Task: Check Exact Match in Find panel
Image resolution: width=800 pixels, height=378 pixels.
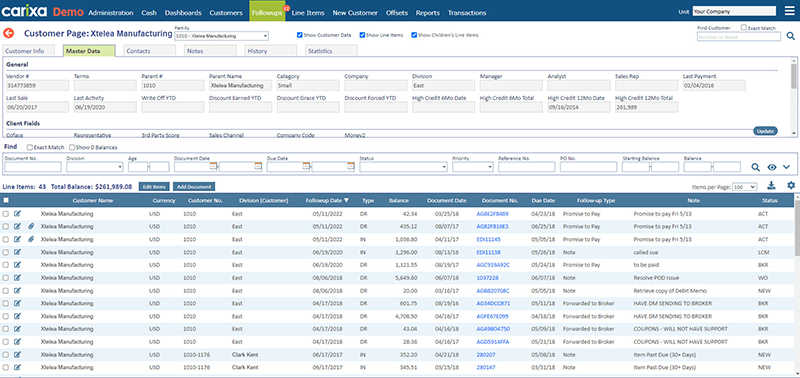Action: click(x=30, y=147)
